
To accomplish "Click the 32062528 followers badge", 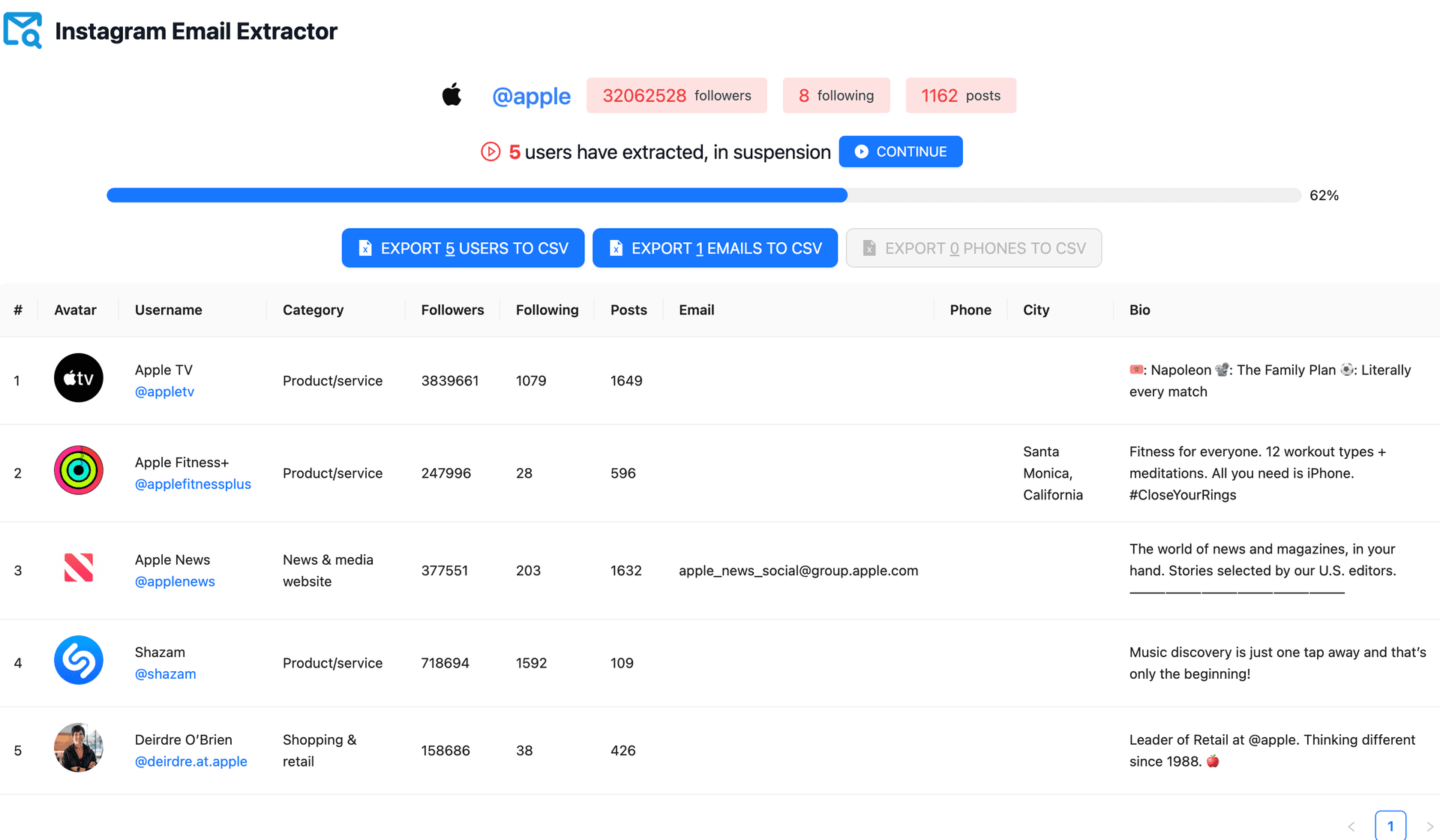I will click(676, 95).
